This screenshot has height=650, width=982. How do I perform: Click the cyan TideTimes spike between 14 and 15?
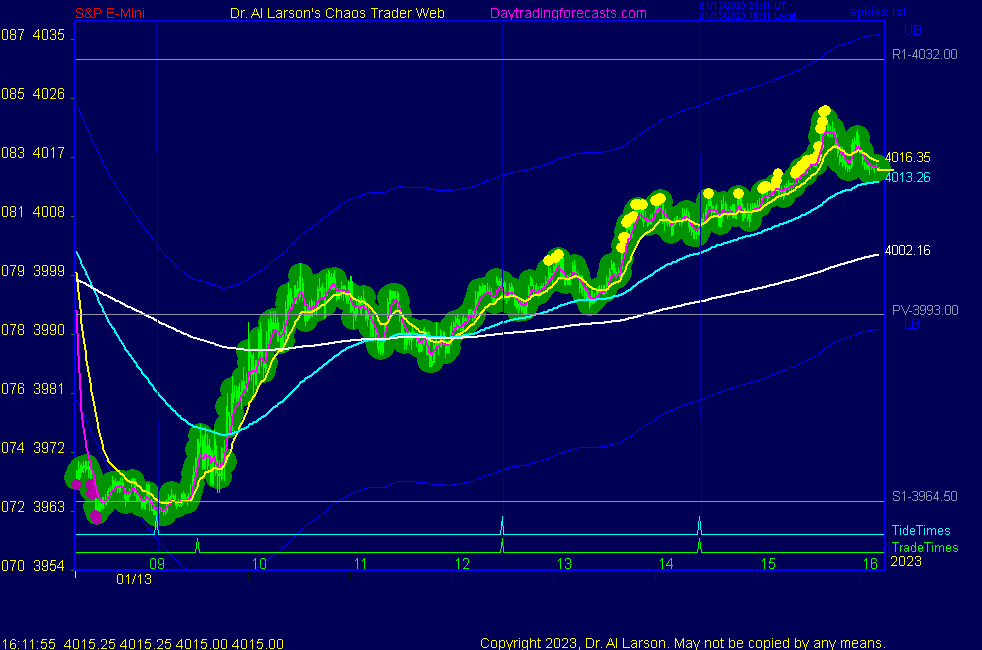(700, 525)
